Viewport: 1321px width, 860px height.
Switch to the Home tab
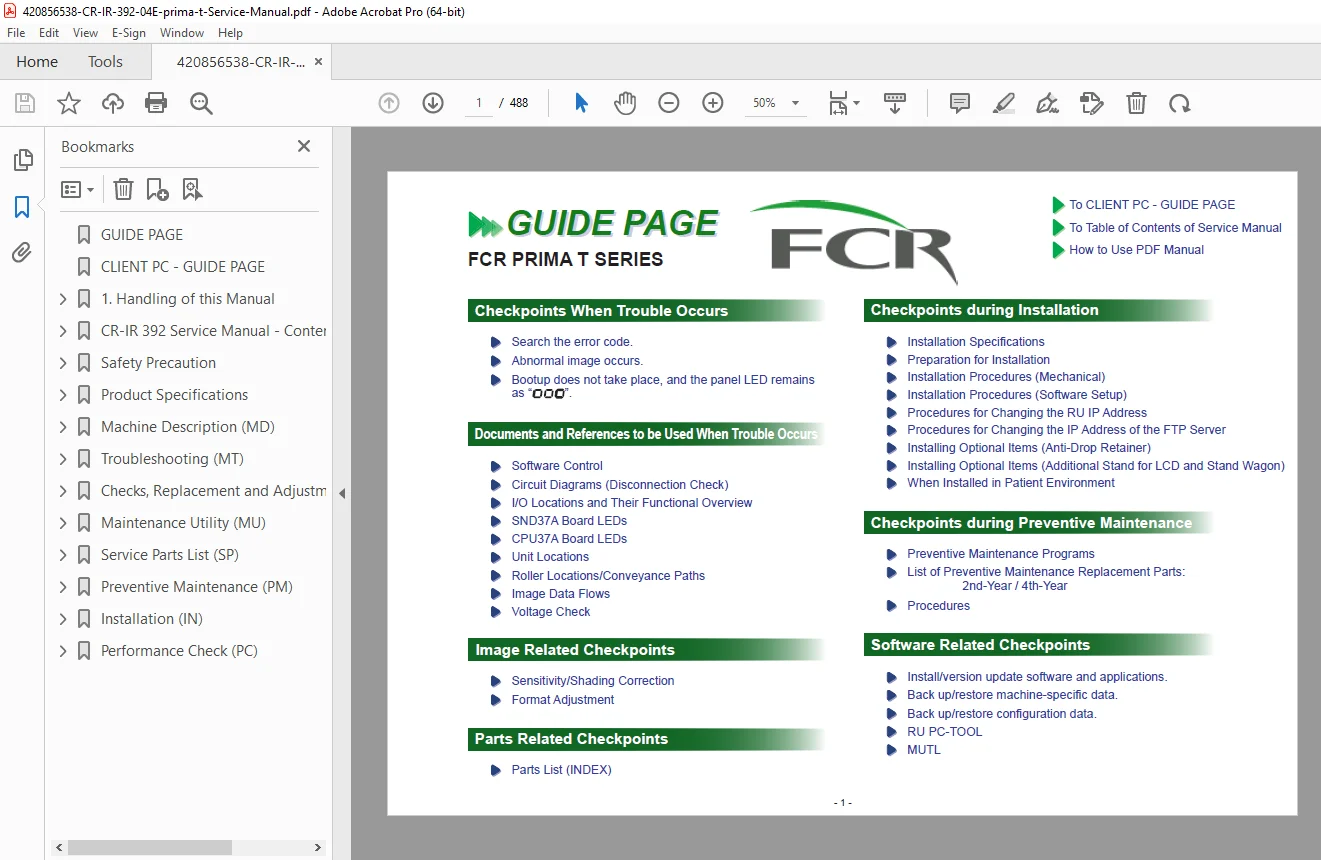click(37, 62)
